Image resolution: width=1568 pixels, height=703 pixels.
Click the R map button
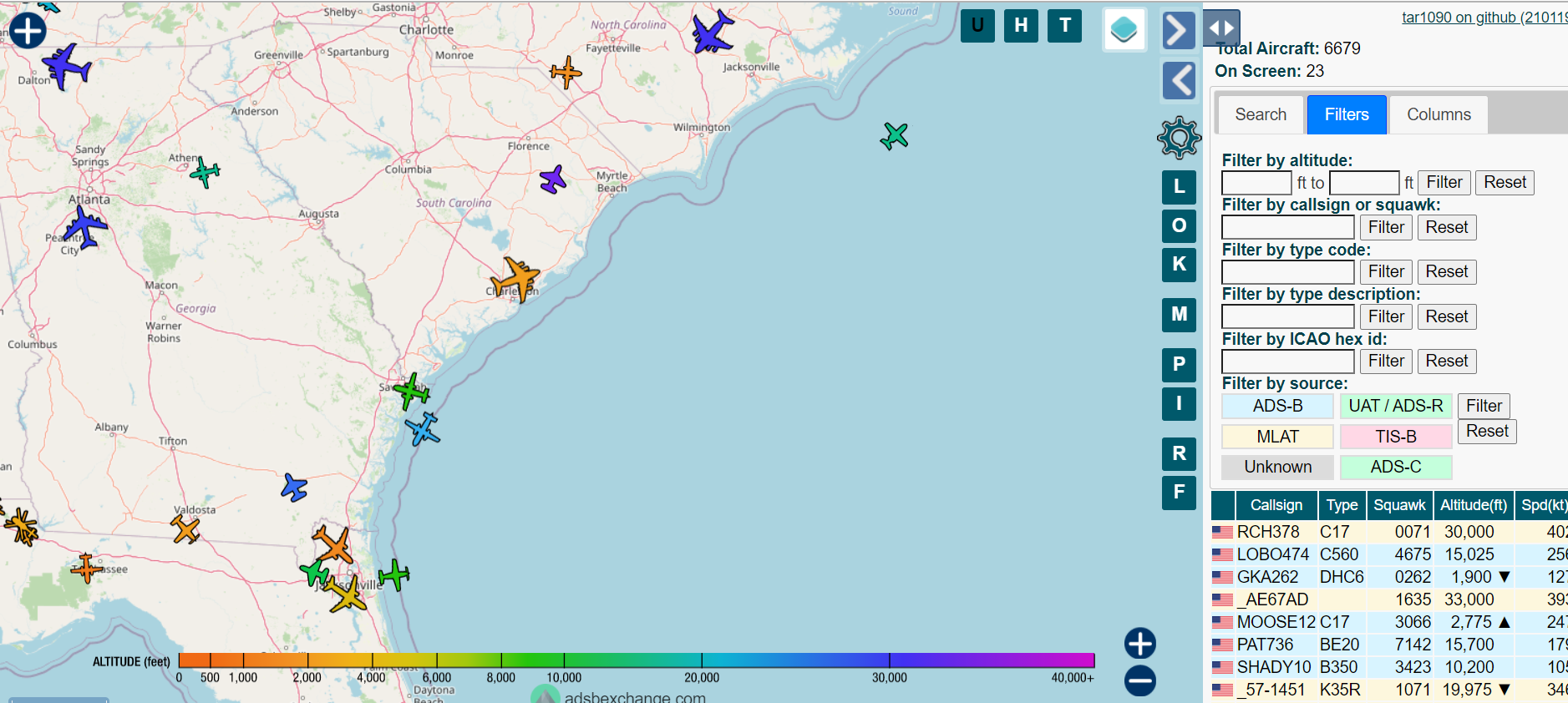(1179, 454)
